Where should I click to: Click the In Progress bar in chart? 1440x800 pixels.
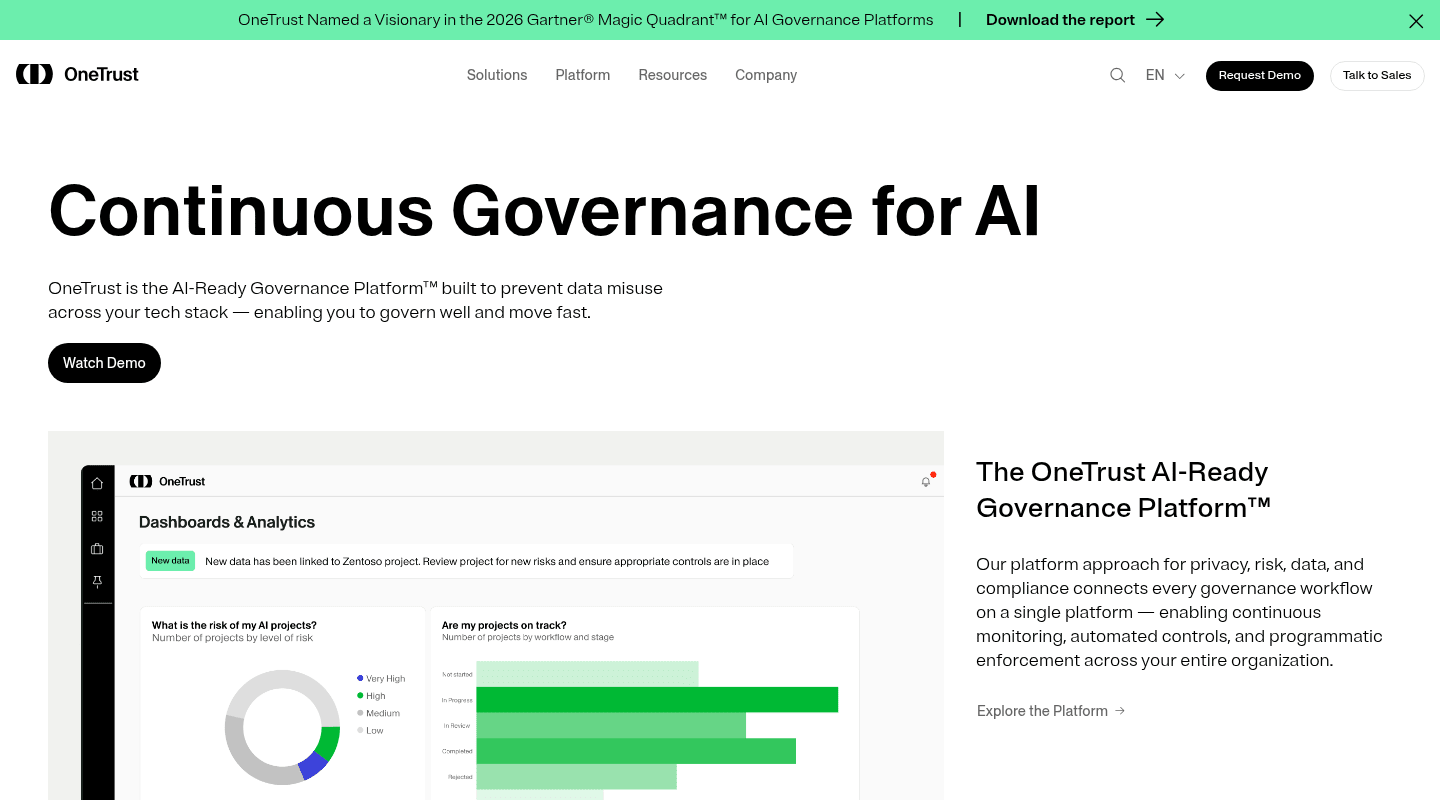tap(657, 700)
